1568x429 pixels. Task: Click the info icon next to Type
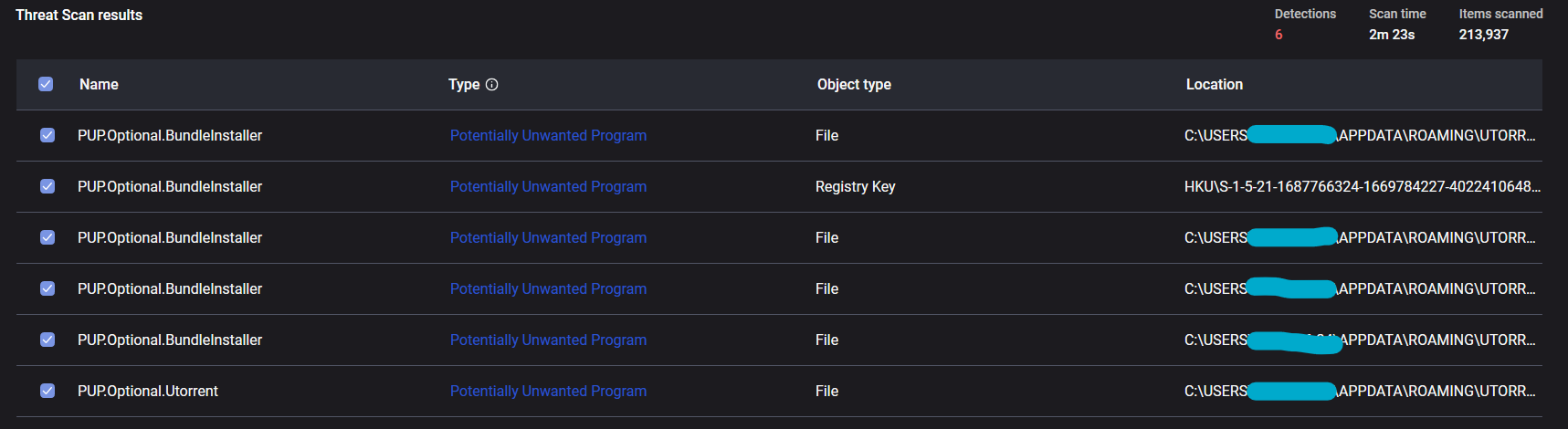492,85
